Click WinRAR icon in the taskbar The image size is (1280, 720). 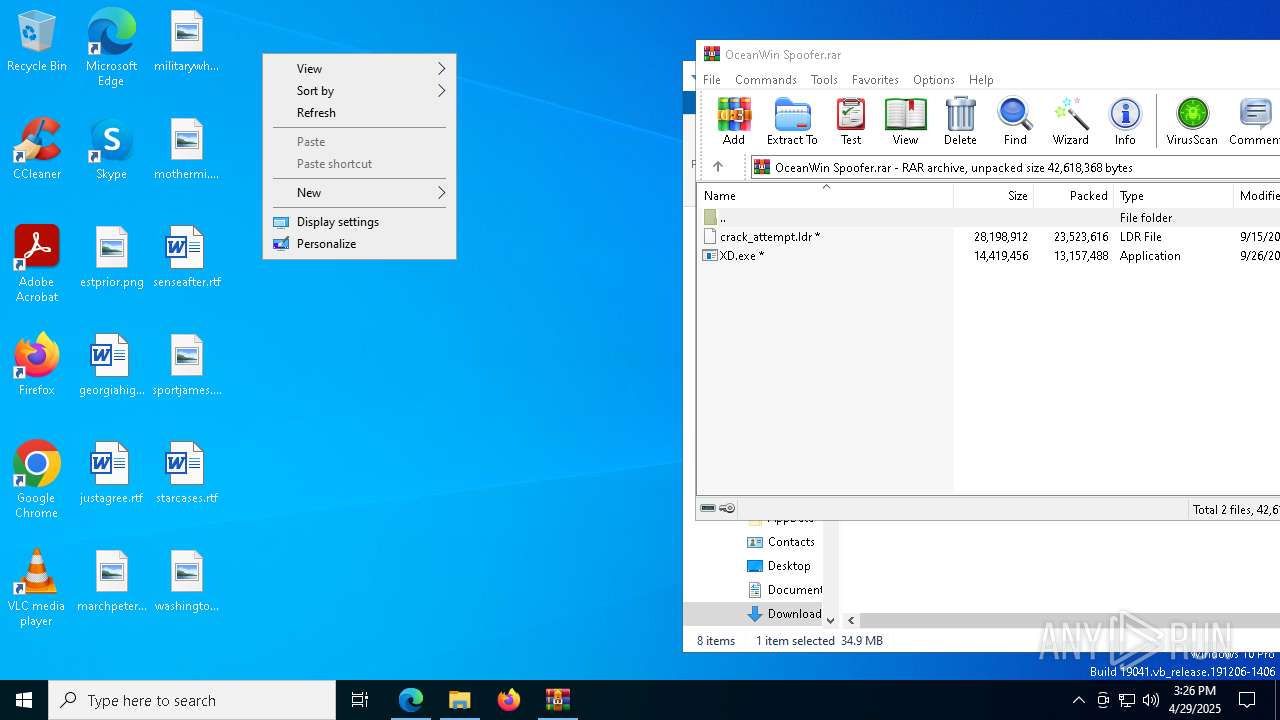click(558, 700)
